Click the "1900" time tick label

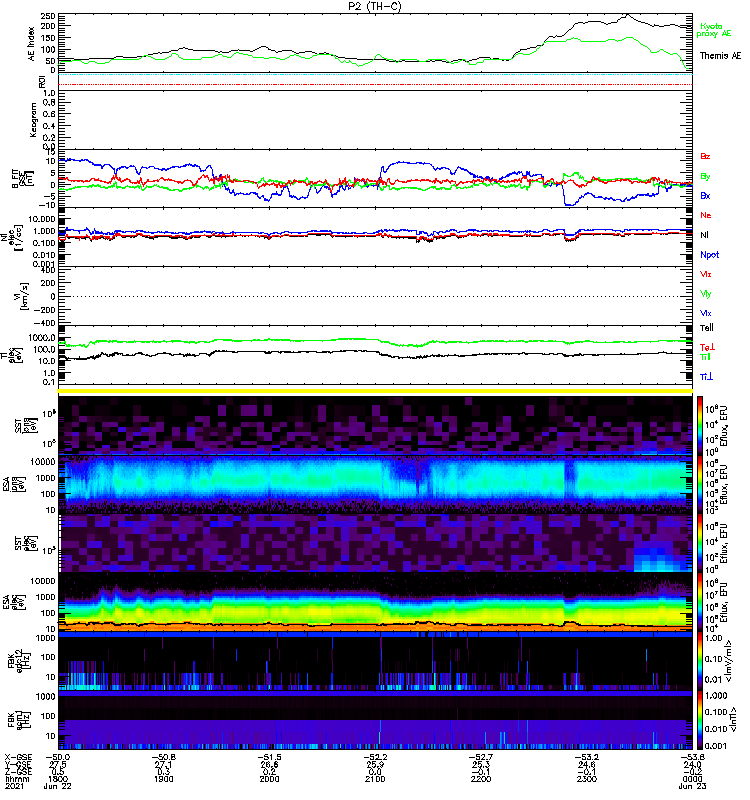click(163, 779)
